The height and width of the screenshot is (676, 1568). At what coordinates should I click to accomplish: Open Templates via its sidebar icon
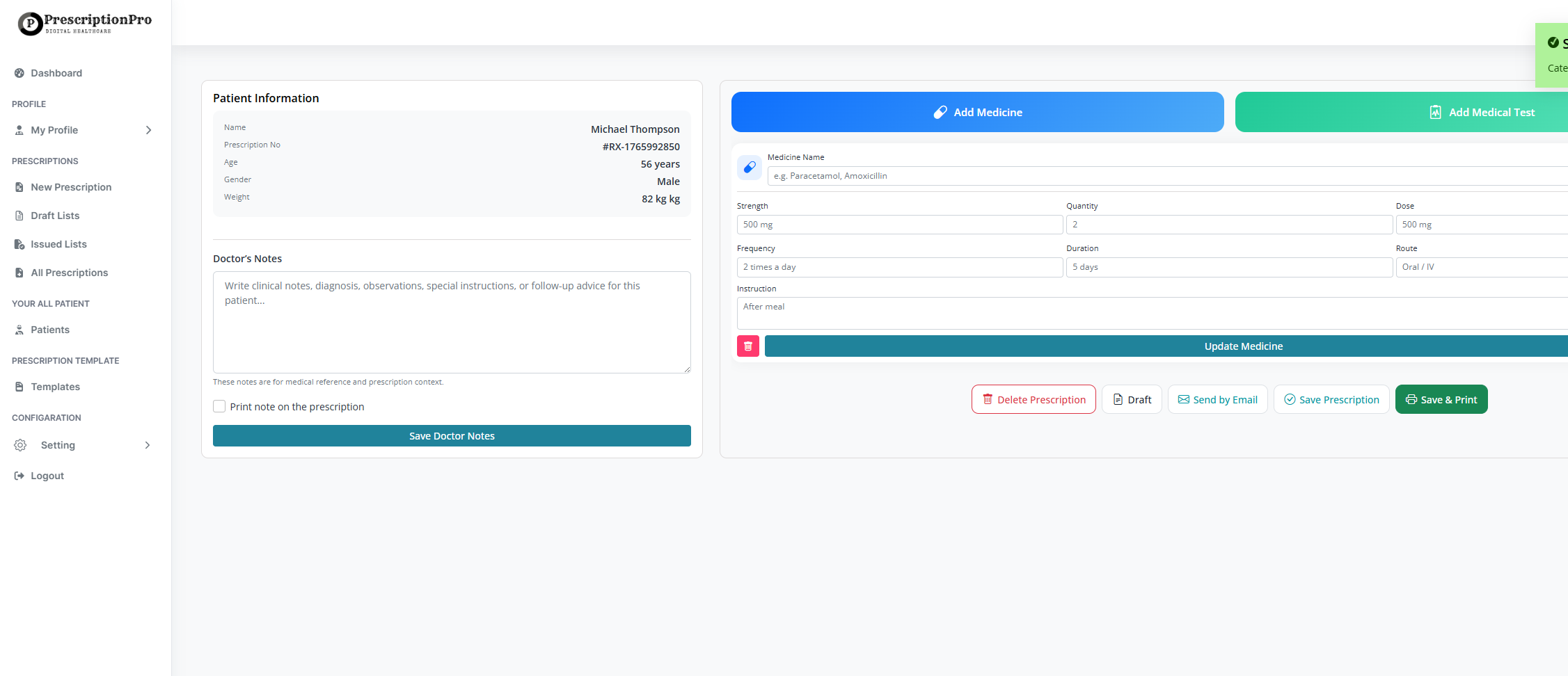tap(18, 387)
